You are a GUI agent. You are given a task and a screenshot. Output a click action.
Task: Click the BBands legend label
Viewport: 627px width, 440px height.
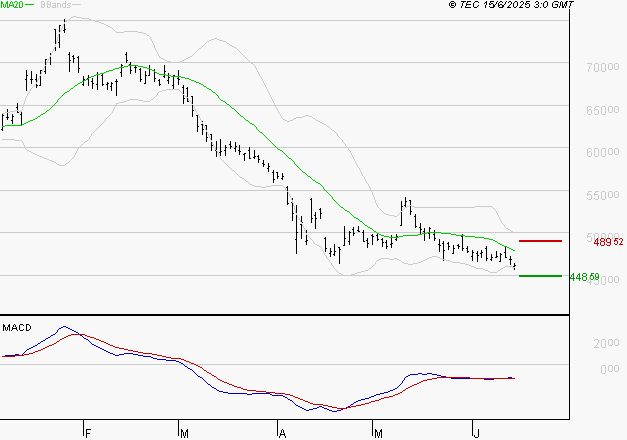(x=56, y=5)
